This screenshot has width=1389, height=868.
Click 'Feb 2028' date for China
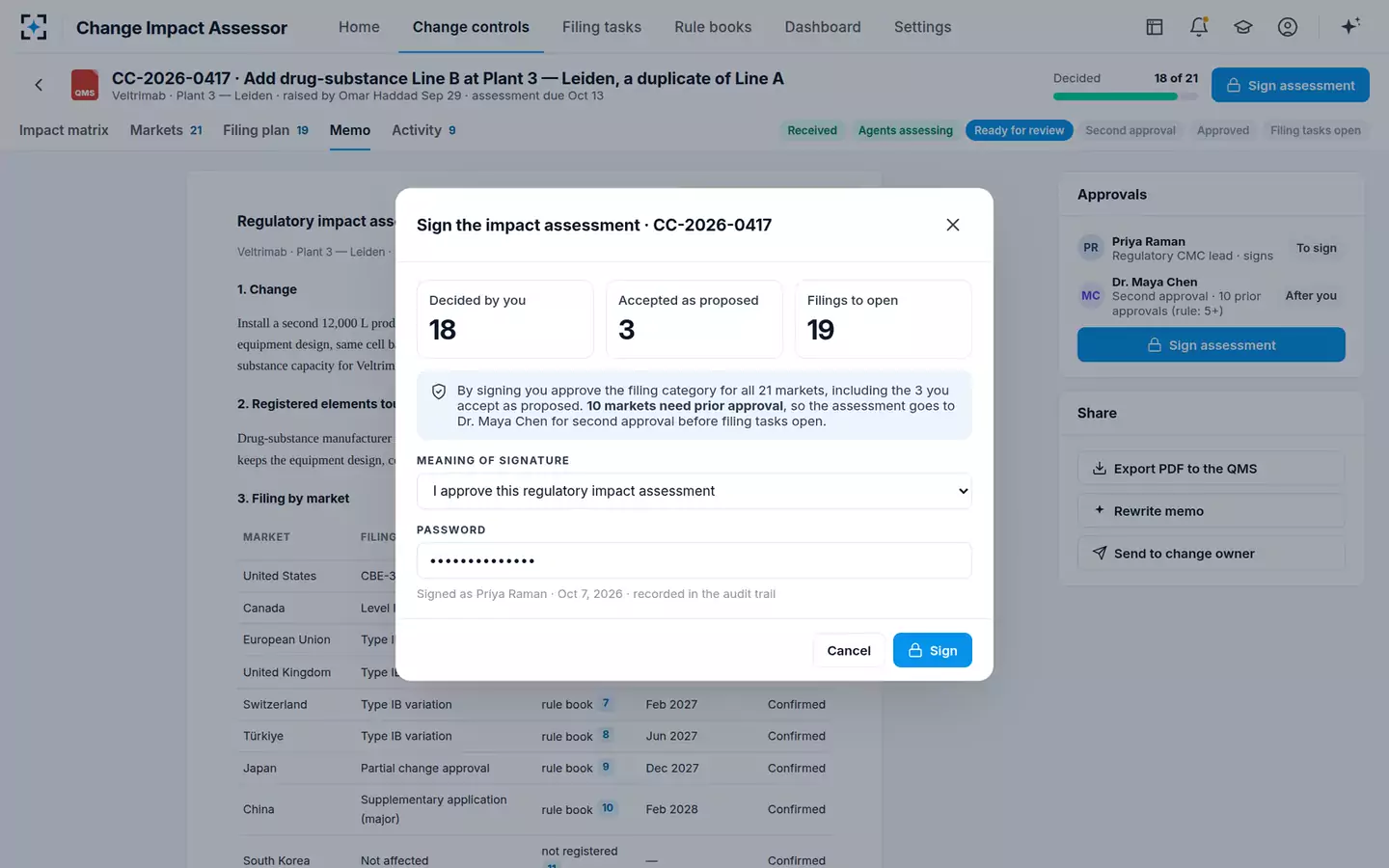[671, 809]
